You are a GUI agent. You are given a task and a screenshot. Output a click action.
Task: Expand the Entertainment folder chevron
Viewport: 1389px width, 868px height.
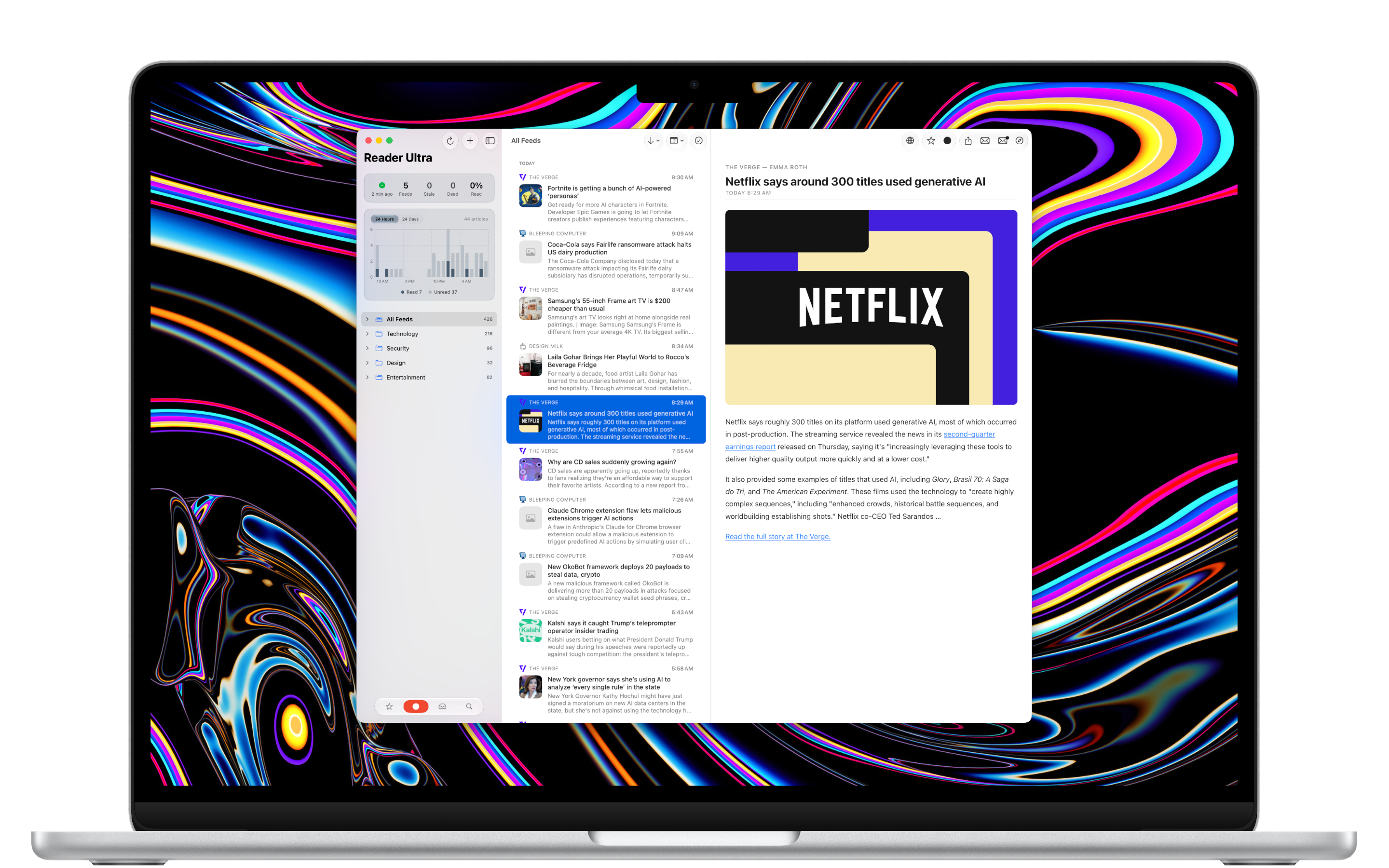[x=368, y=377]
